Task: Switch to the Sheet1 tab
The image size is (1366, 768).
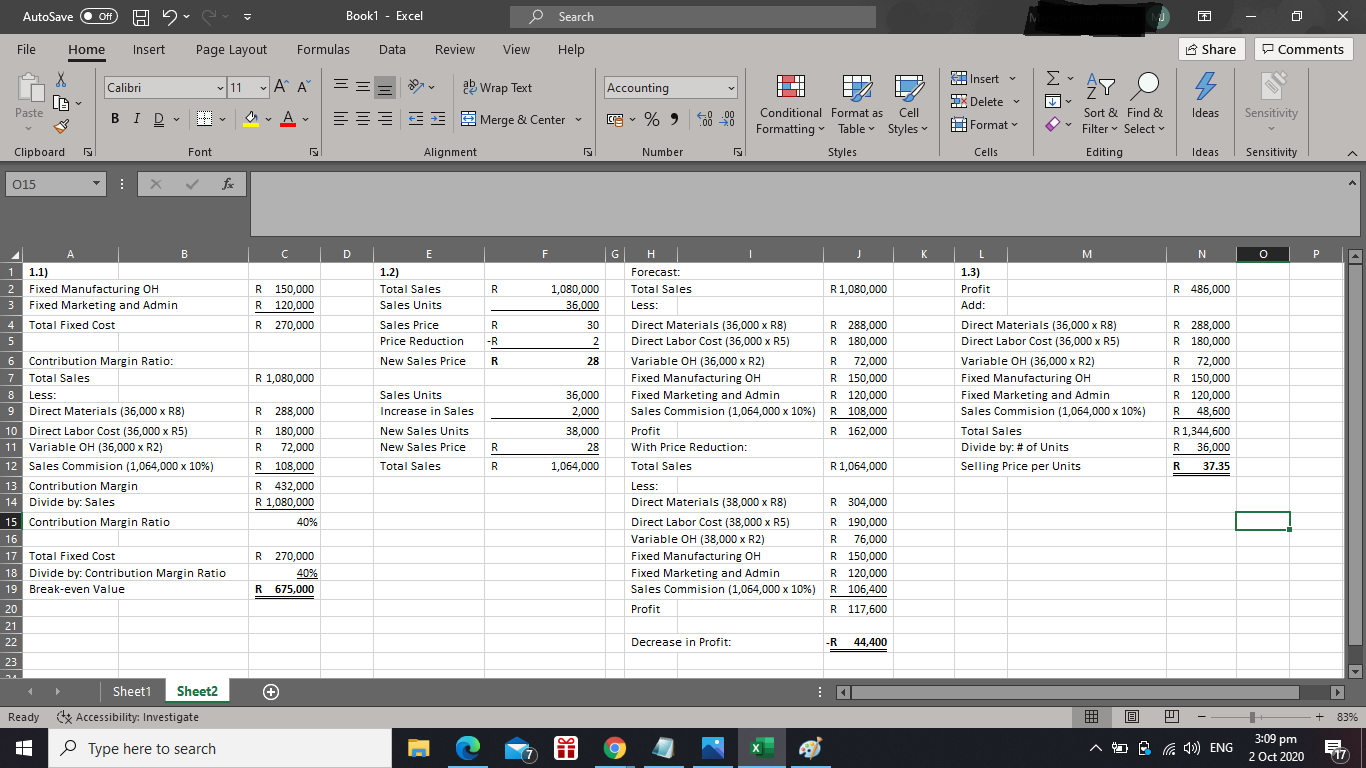Action: point(132,691)
